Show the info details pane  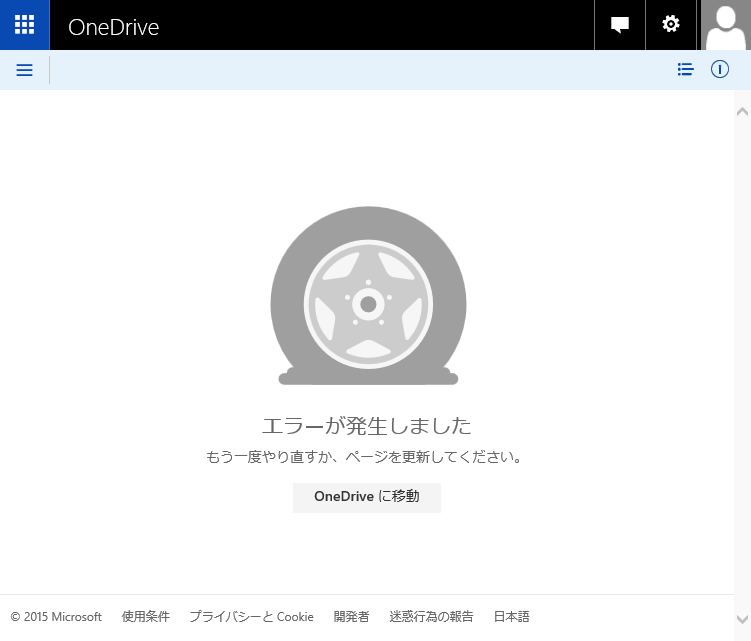(x=719, y=70)
